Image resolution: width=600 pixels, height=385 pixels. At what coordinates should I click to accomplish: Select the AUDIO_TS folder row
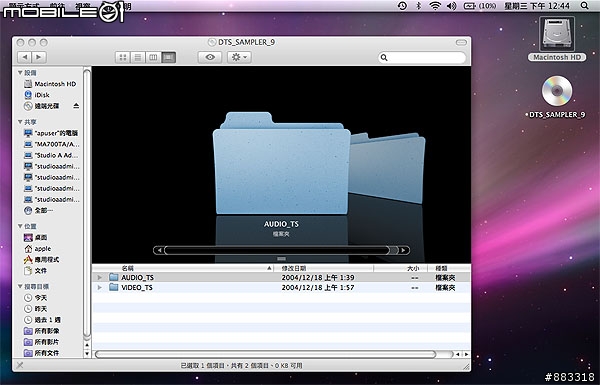pos(282,277)
